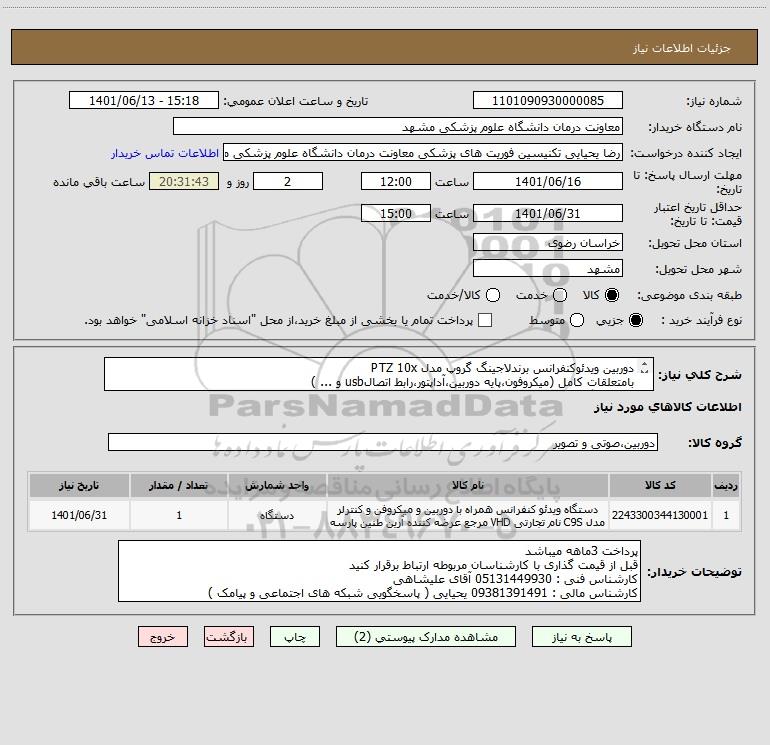Click the goods group field دوربین،صوتی و تصویر
Image resolution: width=770 pixels, height=745 pixels.
[x=383, y=442]
